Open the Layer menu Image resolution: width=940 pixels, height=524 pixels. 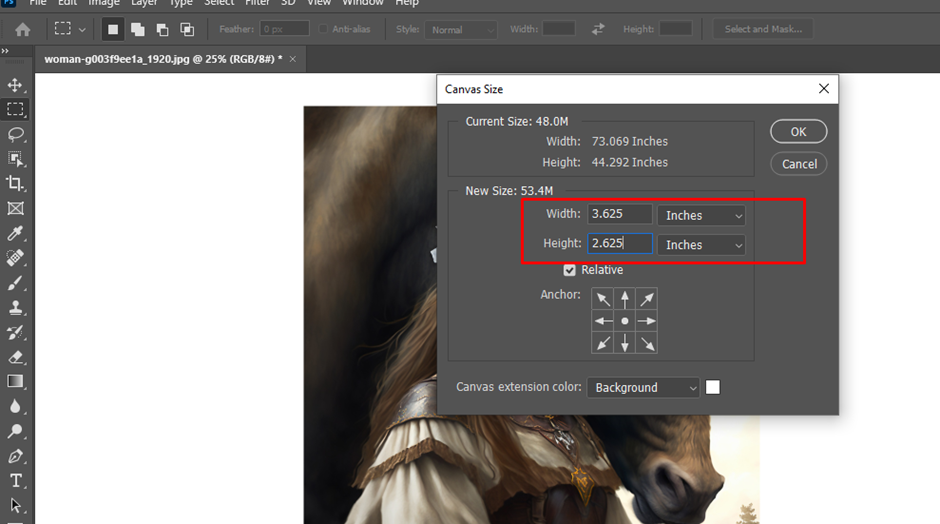(144, 3)
